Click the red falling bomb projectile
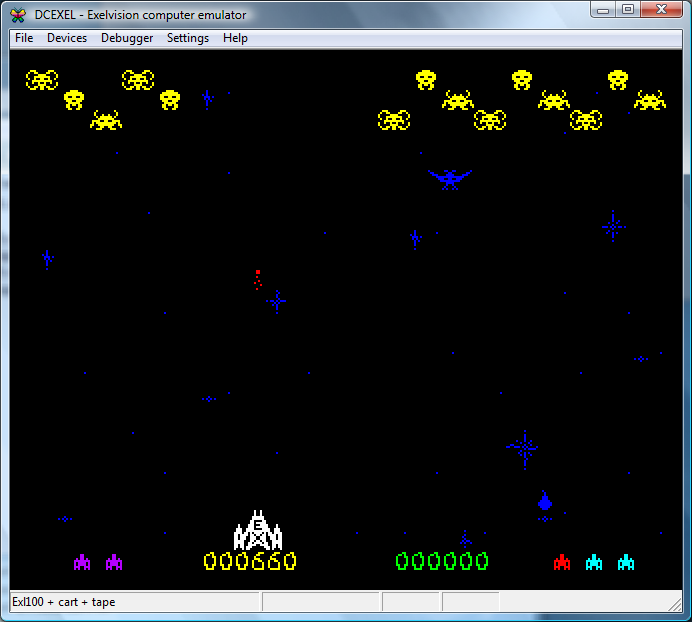Screen dimensions: 692x622 [x=258, y=280]
